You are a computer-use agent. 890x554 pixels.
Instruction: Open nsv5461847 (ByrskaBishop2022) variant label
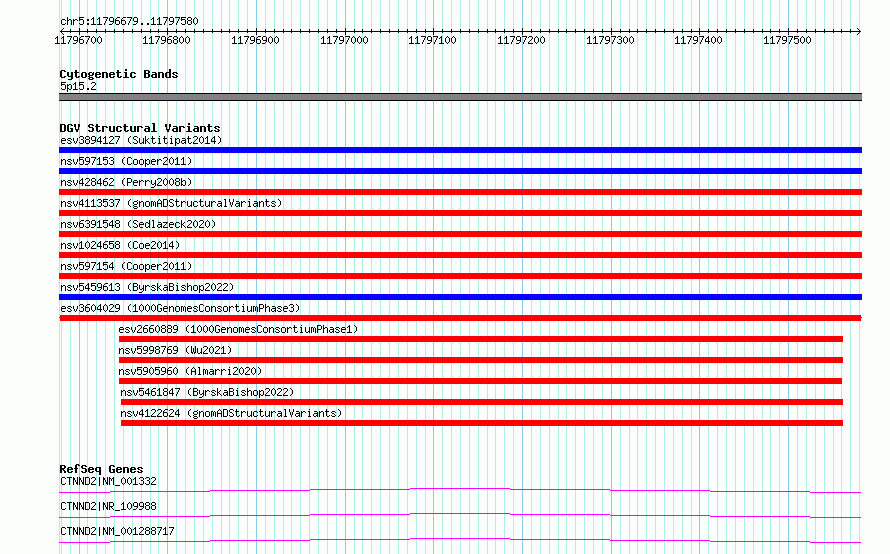[207, 392]
